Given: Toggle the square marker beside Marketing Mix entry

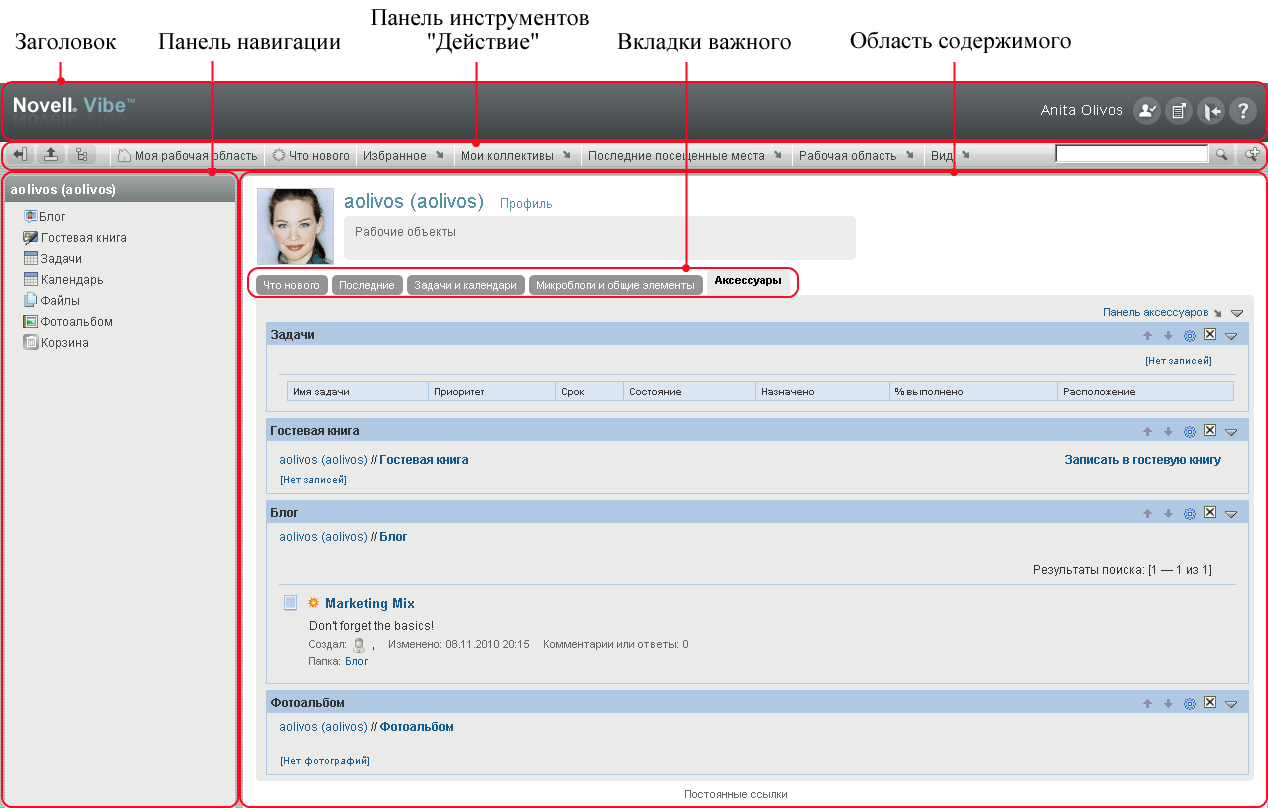Looking at the screenshot, I should [290, 603].
